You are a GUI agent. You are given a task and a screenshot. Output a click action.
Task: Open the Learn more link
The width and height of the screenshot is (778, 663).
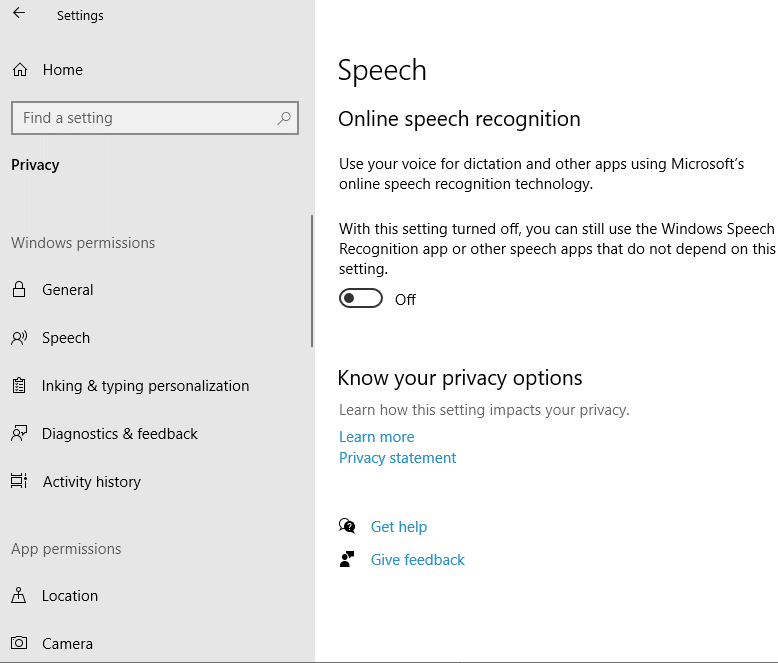pyautogui.click(x=376, y=437)
